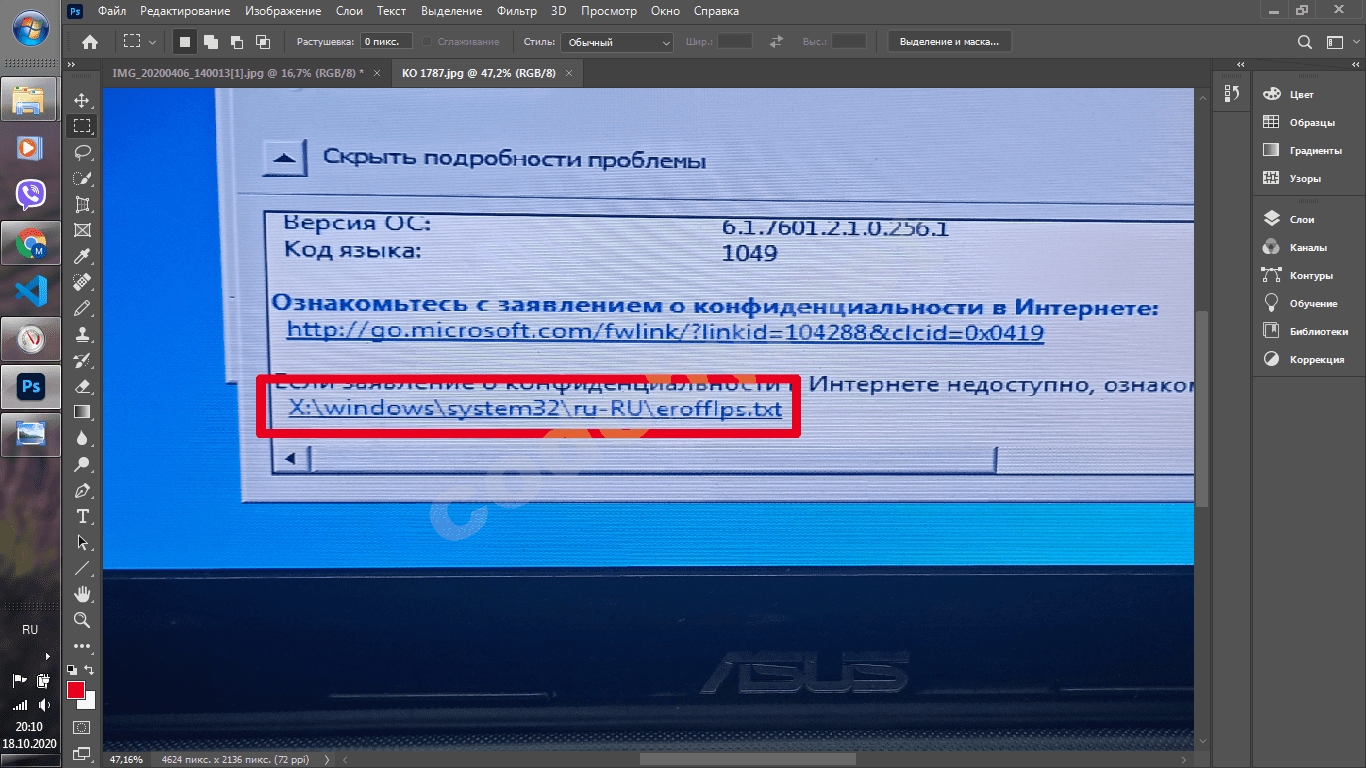Click the Выделение и маска button
The width and height of the screenshot is (1366, 768).
pyautogui.click(x=949, y=42)
